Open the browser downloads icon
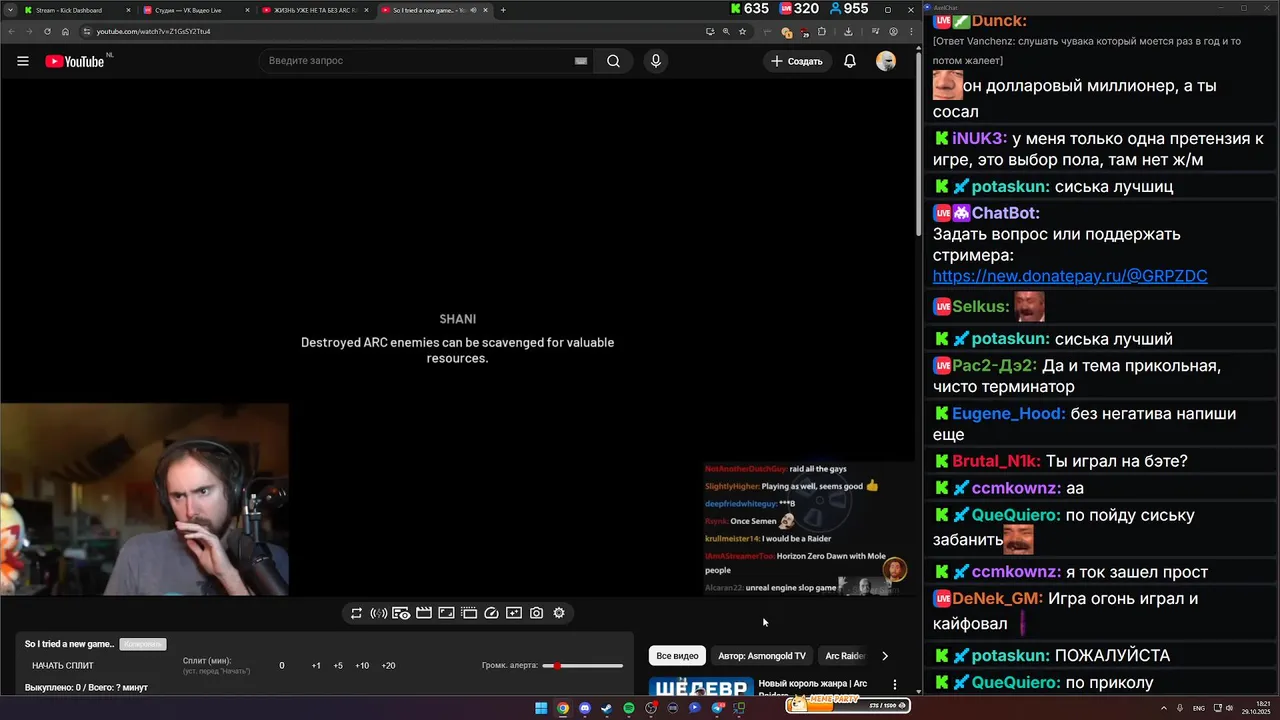Screen dimensions: 1280x720 pyautogui.click(x=848, y=31)
